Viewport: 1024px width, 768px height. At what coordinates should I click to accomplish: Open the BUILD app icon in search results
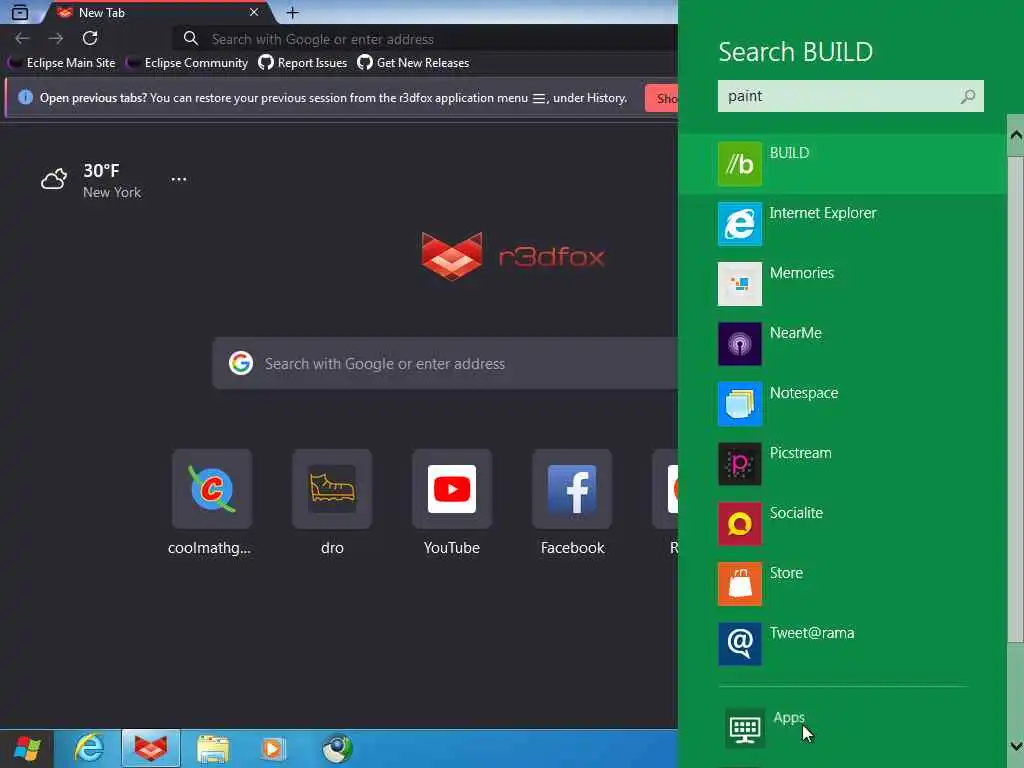pos(739,164)
